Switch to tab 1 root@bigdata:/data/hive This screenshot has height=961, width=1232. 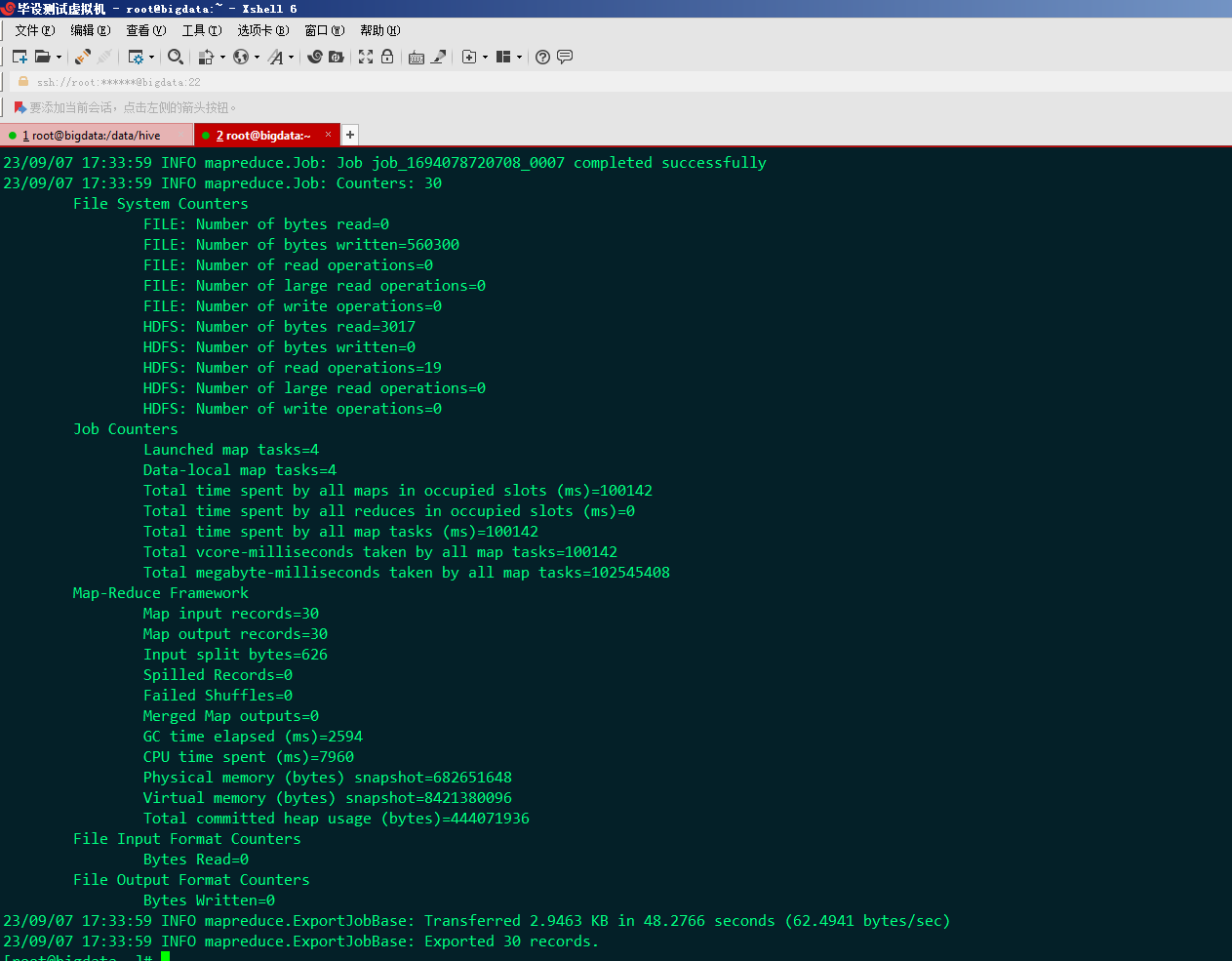point(96,136)
